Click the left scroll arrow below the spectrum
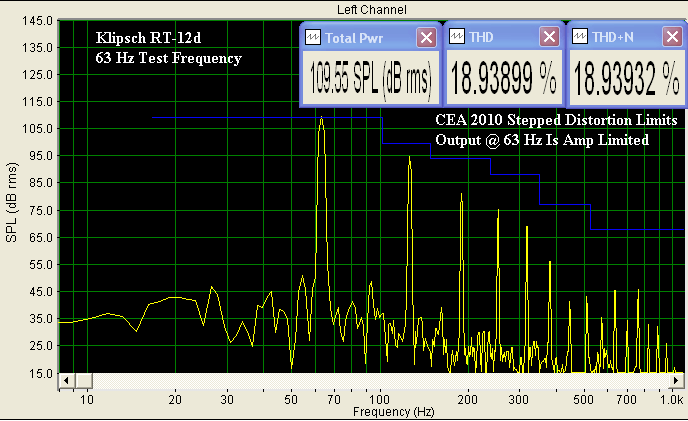The width and height of the screenshot is (688, 421). point(66,380)
